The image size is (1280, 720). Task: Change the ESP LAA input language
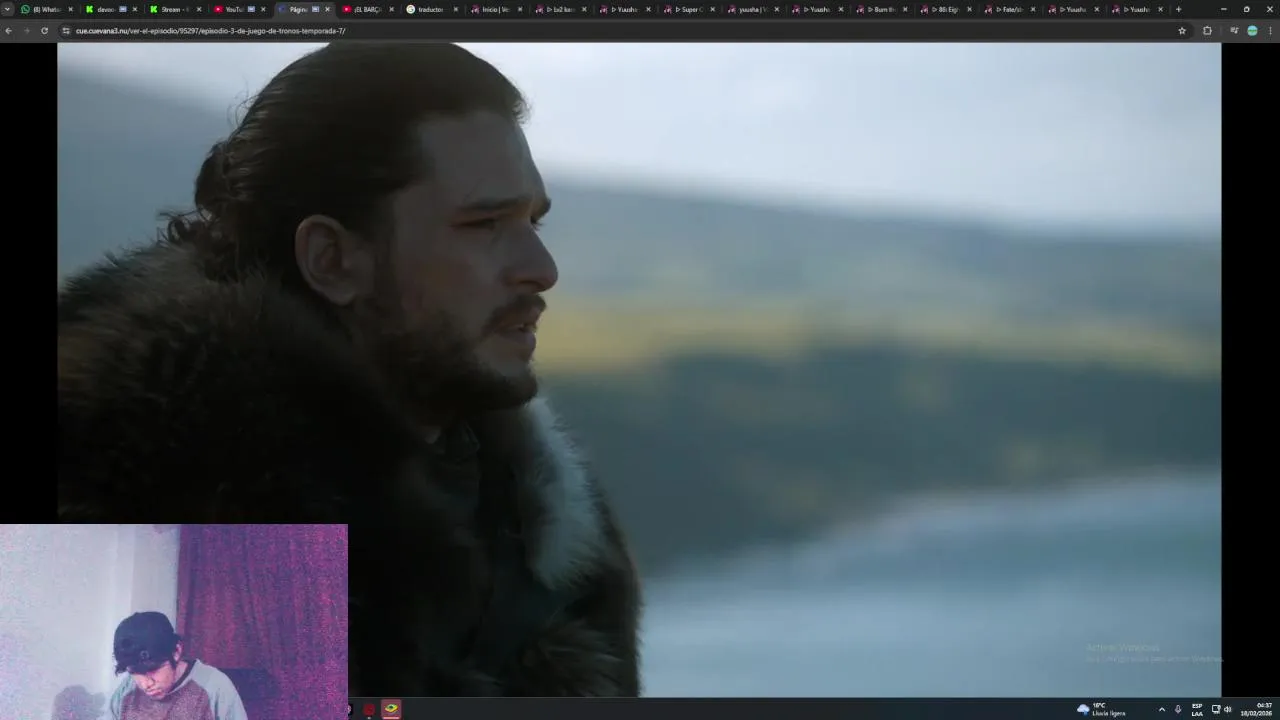pos(1197,709)
